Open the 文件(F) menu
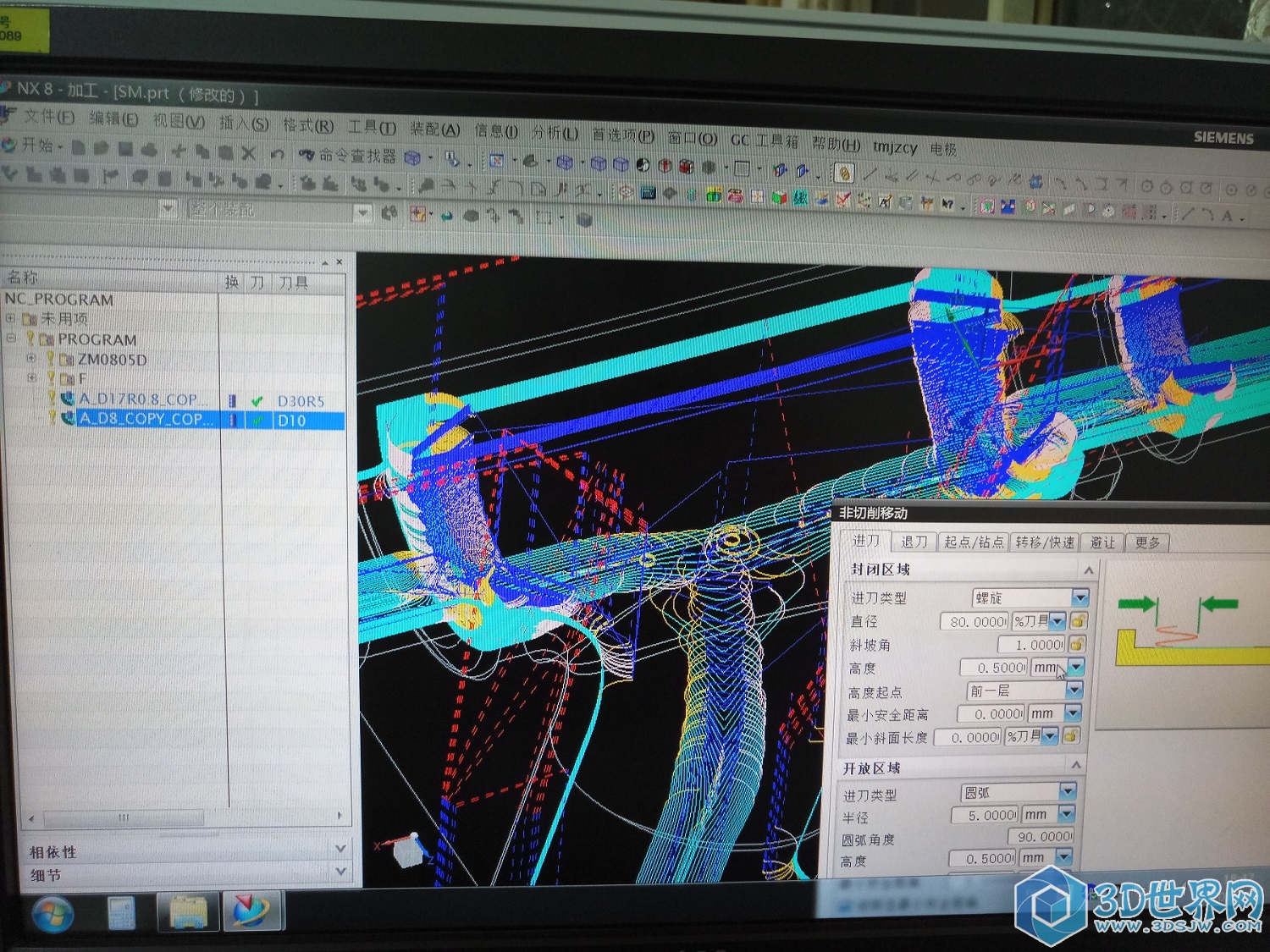This screenshot has height=952, width=1270. (x=48, y=117)
